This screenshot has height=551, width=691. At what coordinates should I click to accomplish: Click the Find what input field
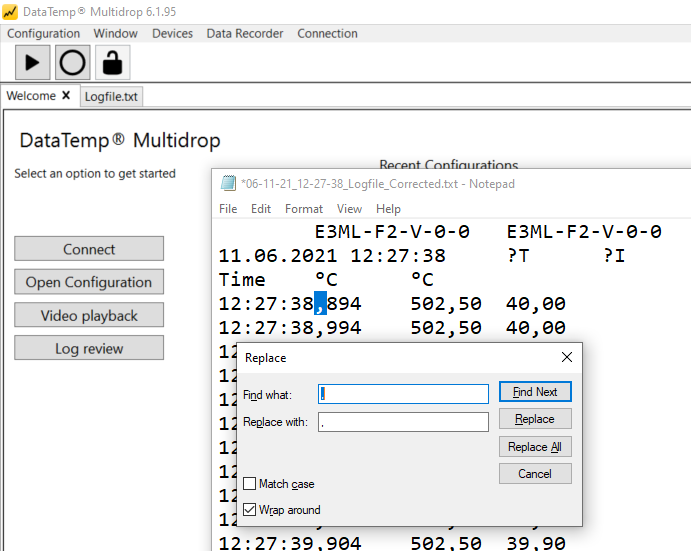(x=403, y=394)
